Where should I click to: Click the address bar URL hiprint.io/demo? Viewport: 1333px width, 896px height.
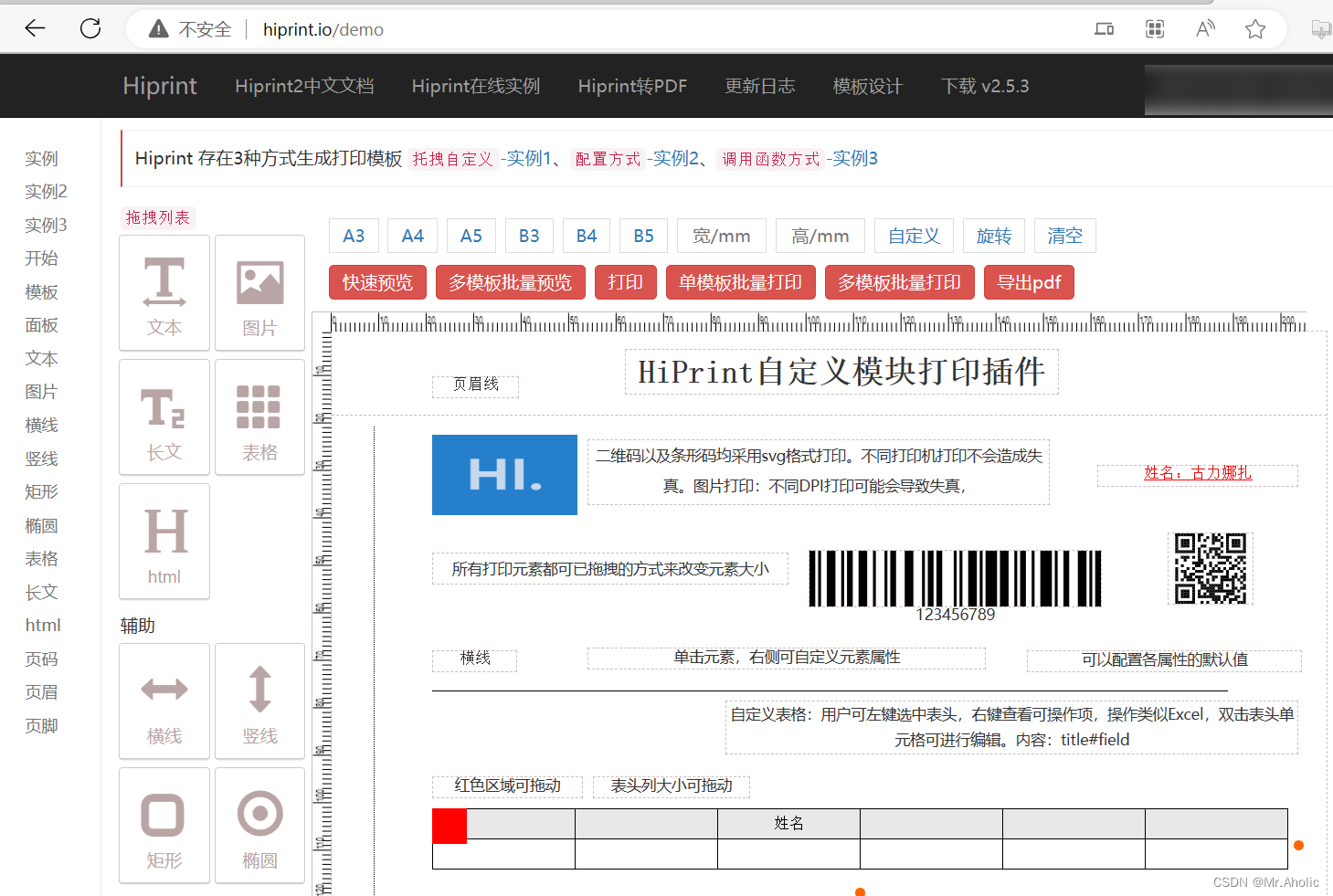point(323,29)
